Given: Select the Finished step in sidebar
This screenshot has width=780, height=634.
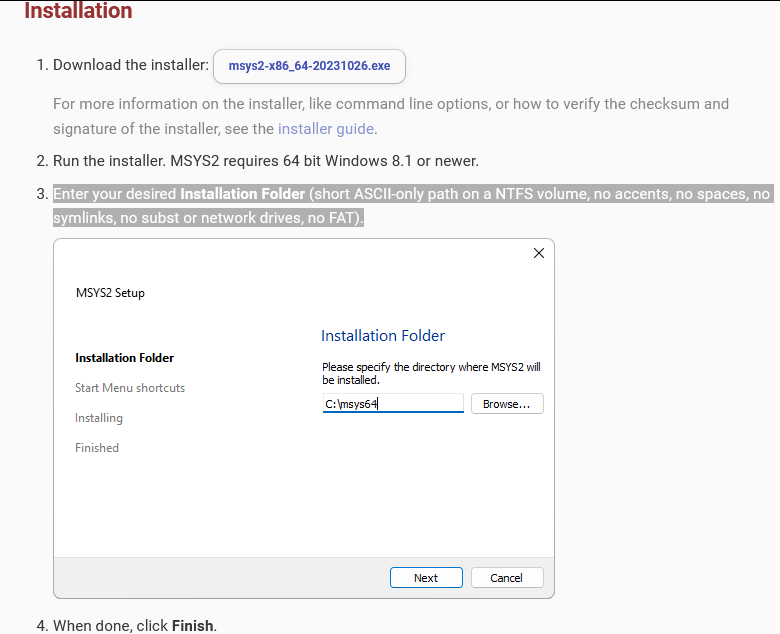Looking at the screenshot, I should point(97,448).
